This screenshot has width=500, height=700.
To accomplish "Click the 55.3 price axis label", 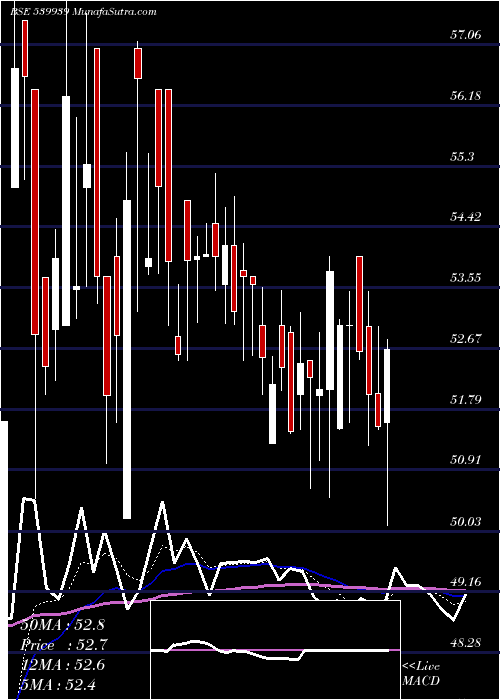I will pyautogui.click(x=462, y=156).
